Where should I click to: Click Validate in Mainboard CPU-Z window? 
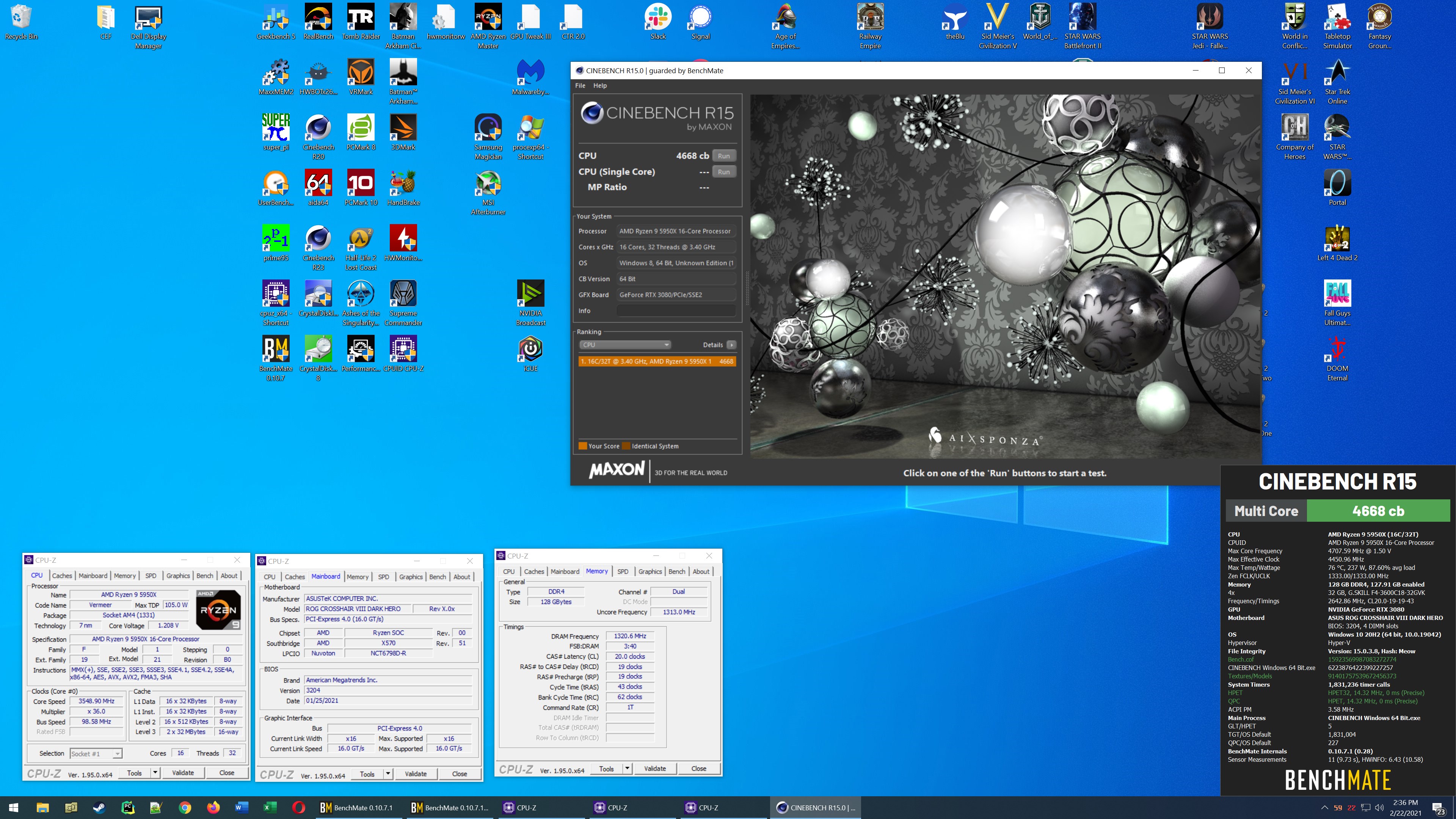pyautogui.click(x=416, y=774)
